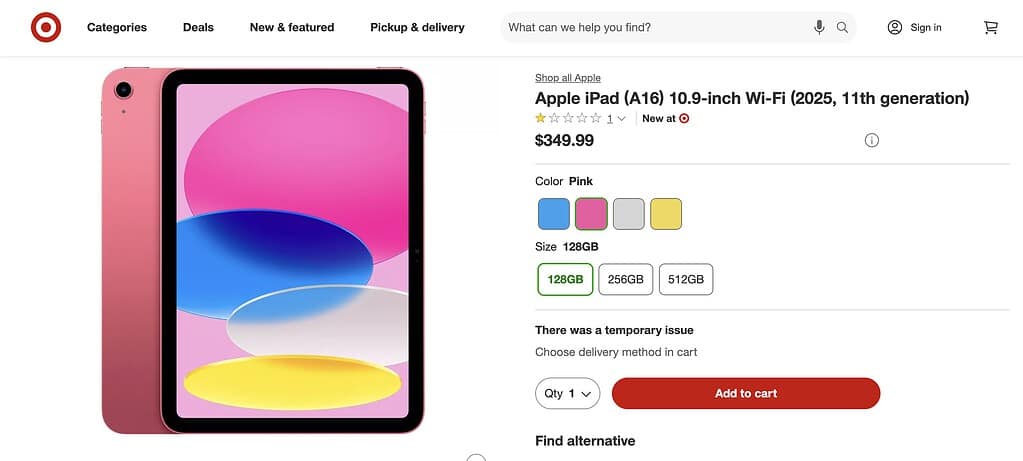Pick the blue color swatch
This screenshot has height=461, width=1023.
tap(553, 214)
